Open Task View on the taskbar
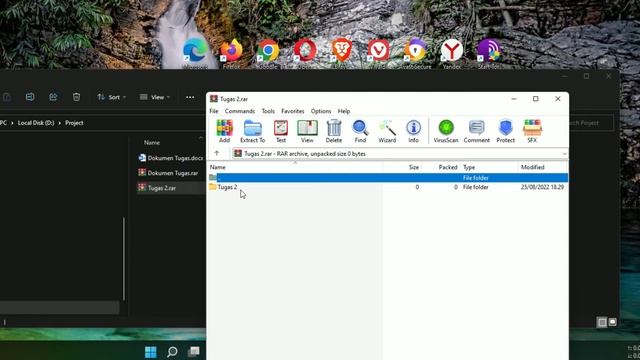This screenshot has width=640, height=360. click(x=194, y=351)
